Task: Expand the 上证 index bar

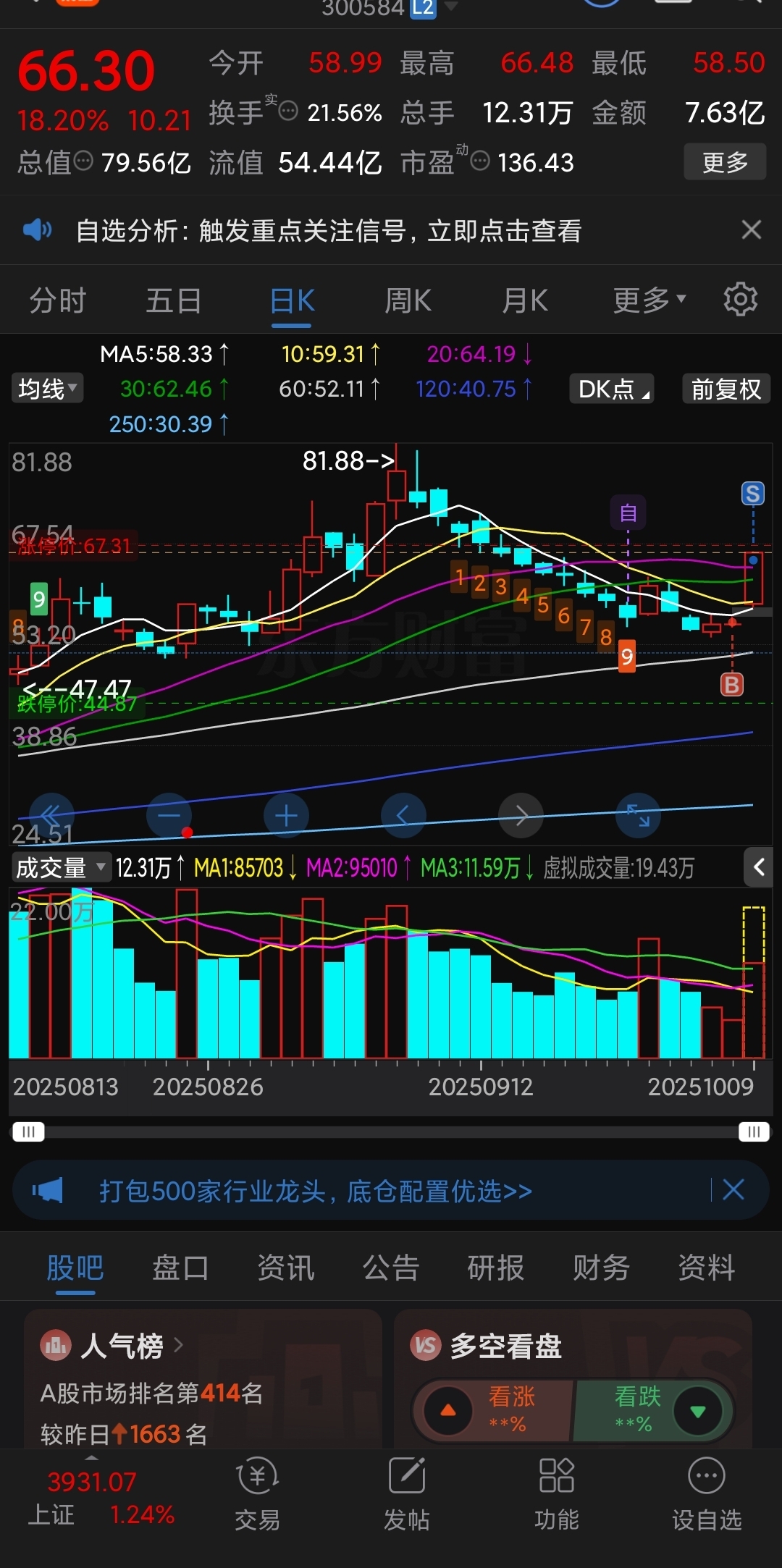Action: (91, 1458)
